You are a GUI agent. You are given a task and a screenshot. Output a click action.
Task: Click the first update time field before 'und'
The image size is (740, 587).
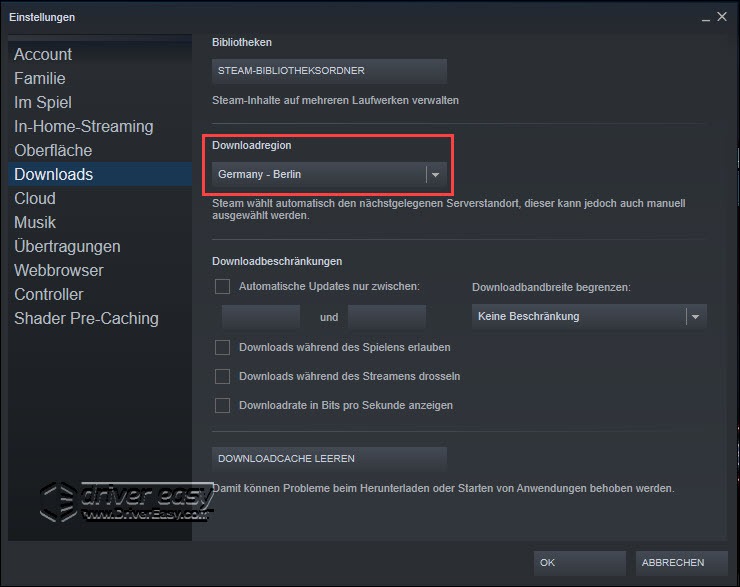coord(261,317)
